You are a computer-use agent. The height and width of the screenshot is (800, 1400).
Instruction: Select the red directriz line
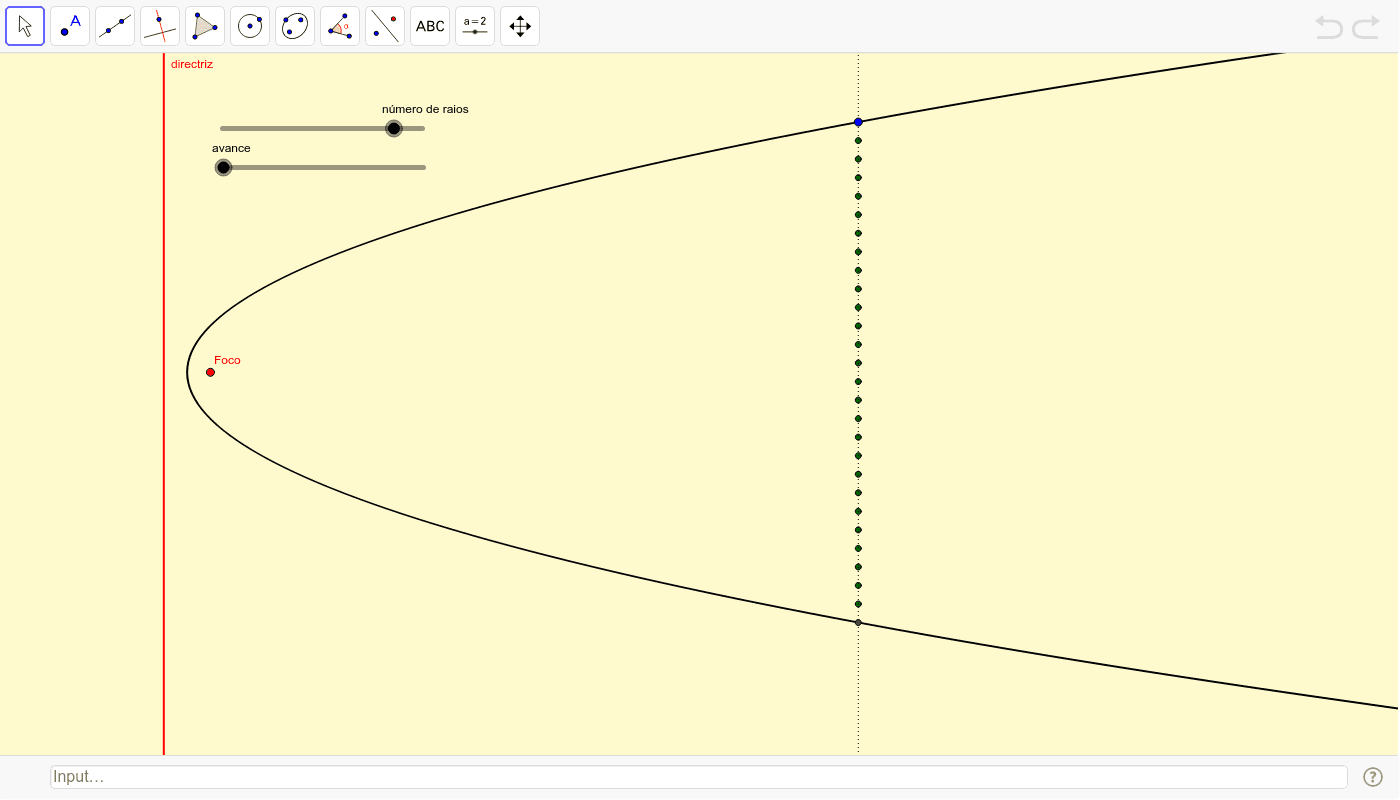(x=164, y=404)
